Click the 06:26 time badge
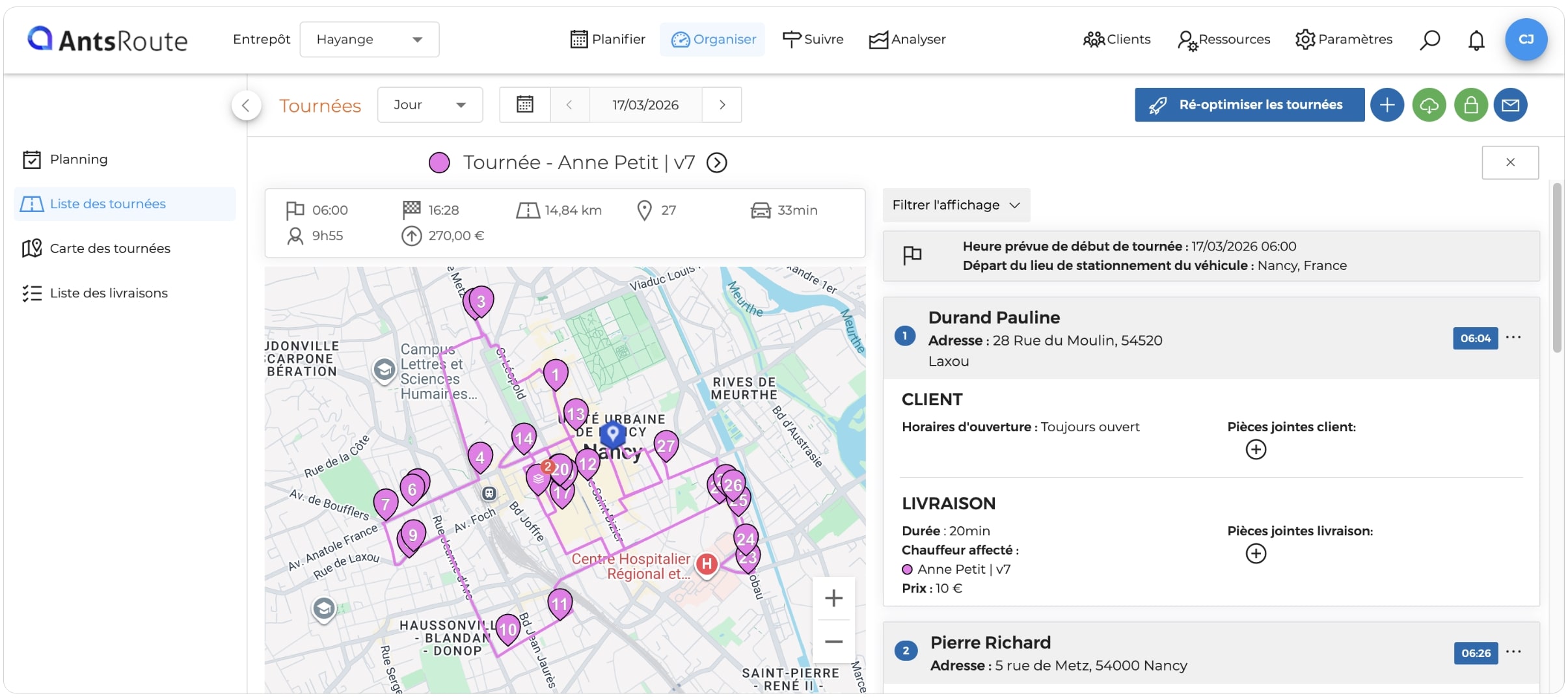Viewport: 1568px width, 698px height. tap(1476, 653)
